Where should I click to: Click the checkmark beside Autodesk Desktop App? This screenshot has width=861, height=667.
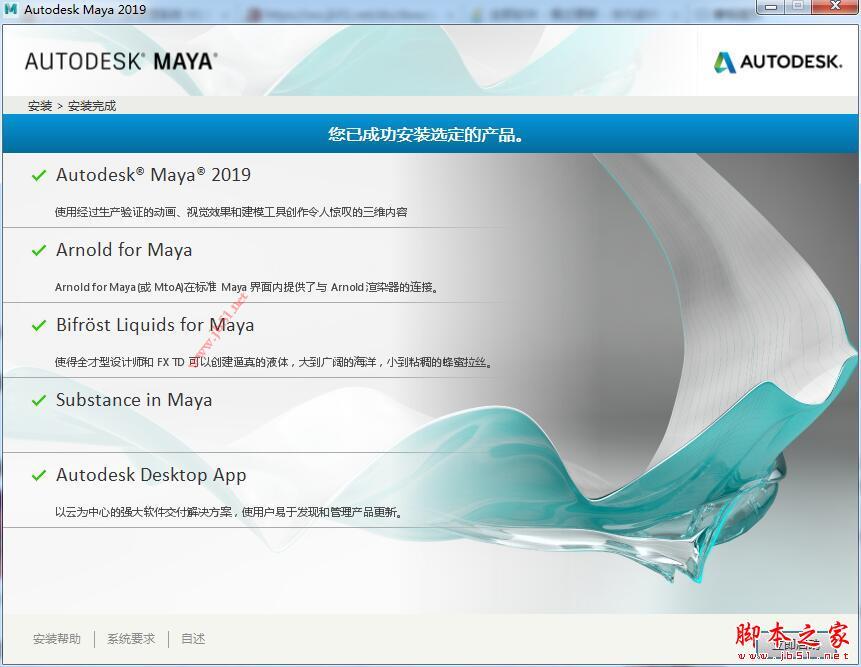point(39,475)
